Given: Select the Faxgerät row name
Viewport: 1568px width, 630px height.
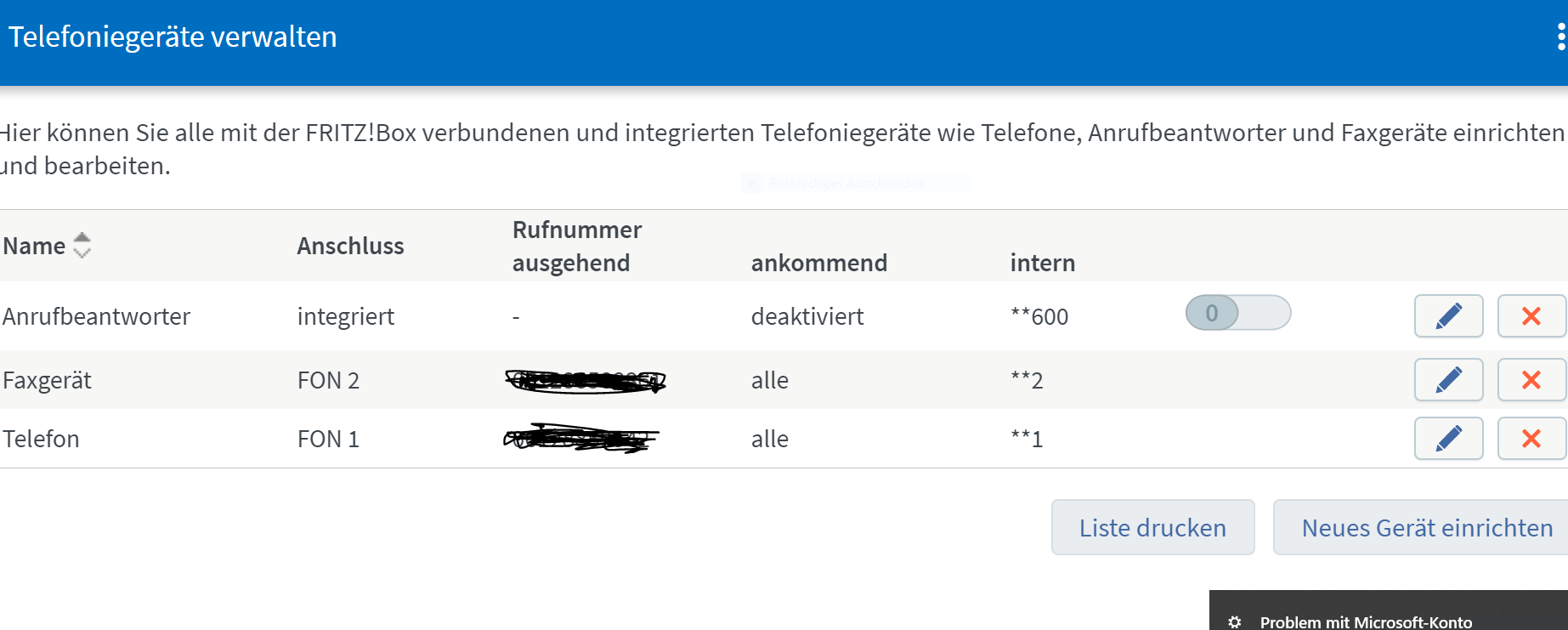Looking at the screenshot, I should pyautogui.click(x=47, y=380).
